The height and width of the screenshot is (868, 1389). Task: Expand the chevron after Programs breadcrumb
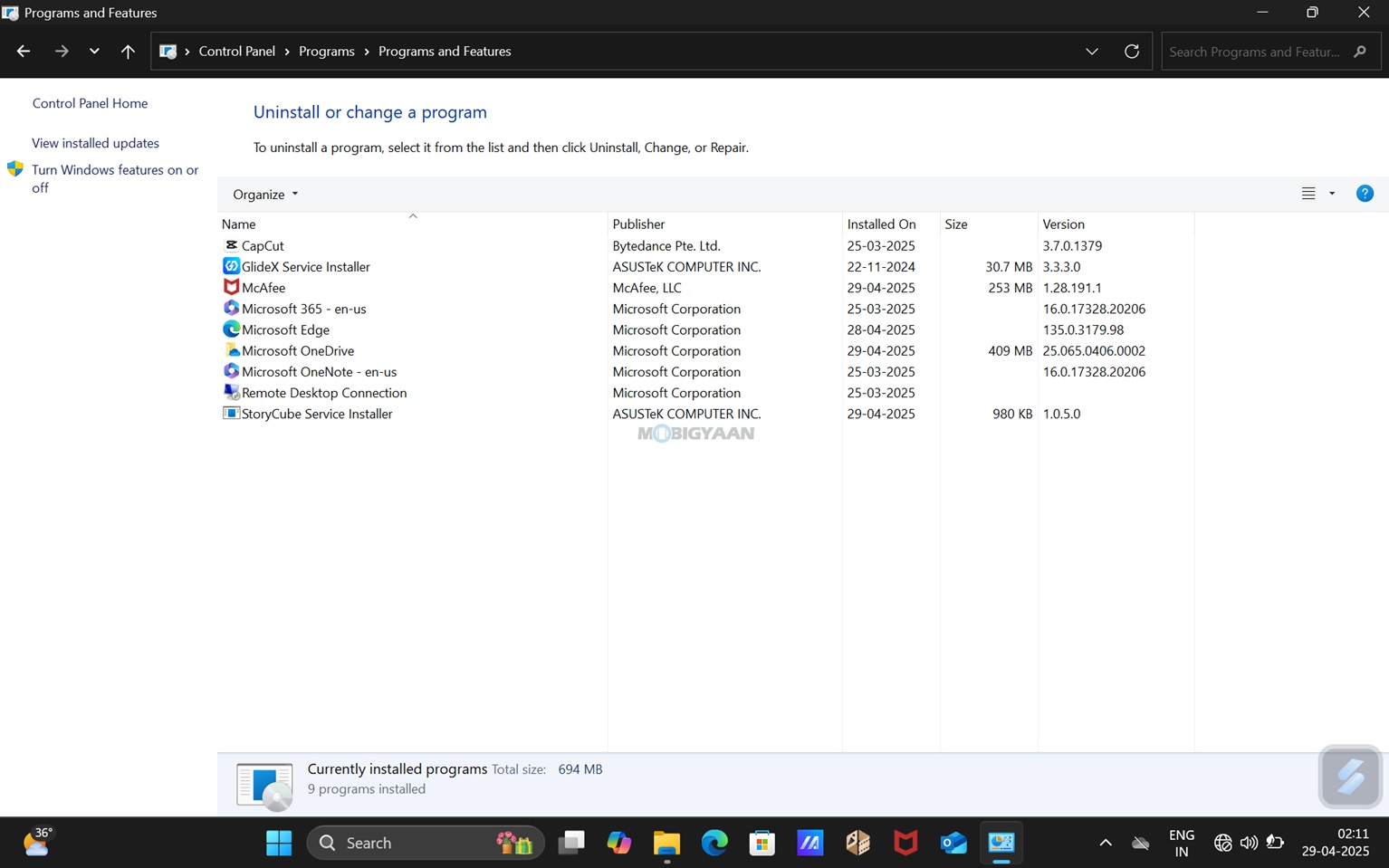367,52
